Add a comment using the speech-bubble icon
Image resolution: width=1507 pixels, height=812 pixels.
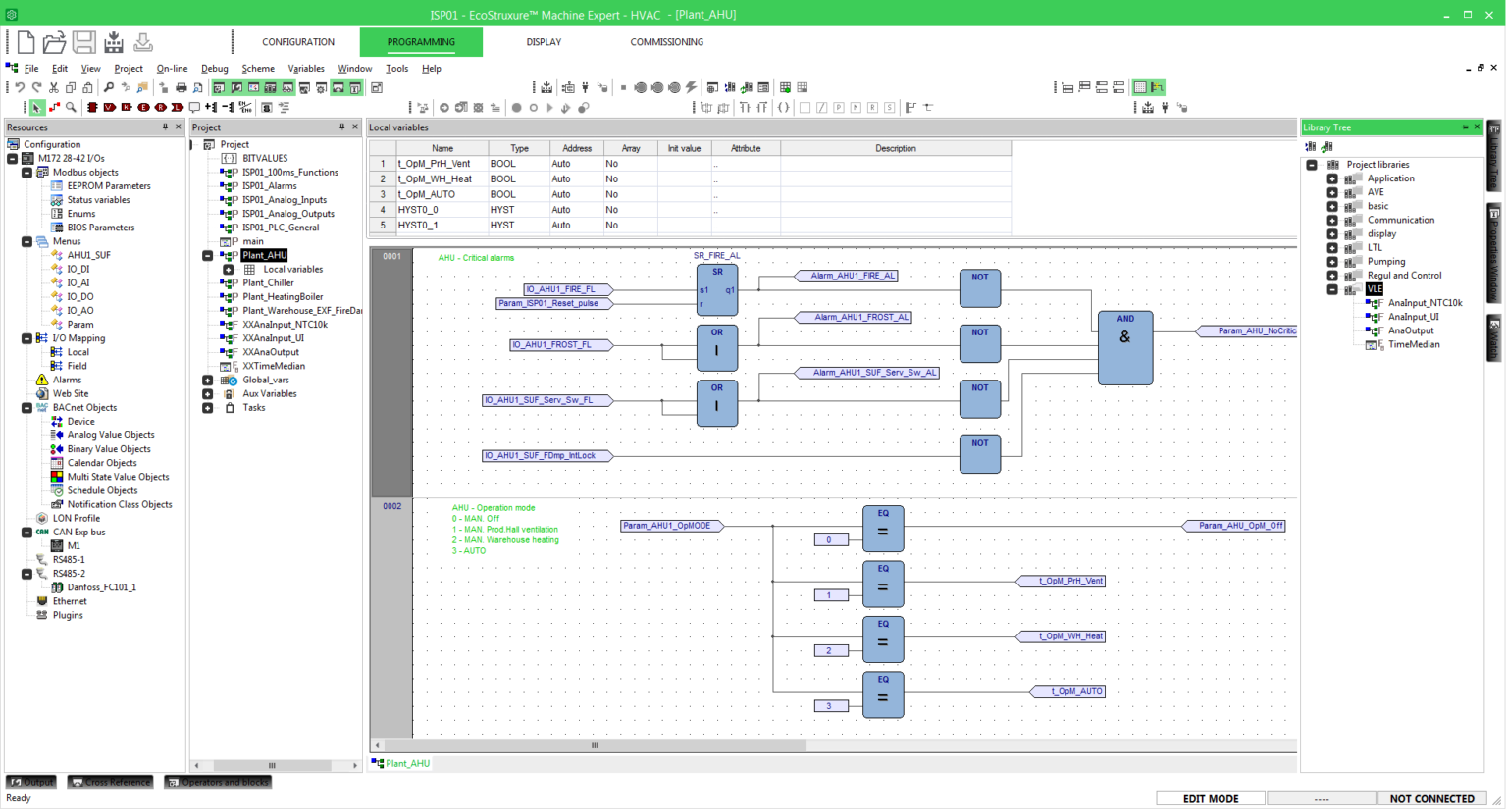(x=194, y=108)
